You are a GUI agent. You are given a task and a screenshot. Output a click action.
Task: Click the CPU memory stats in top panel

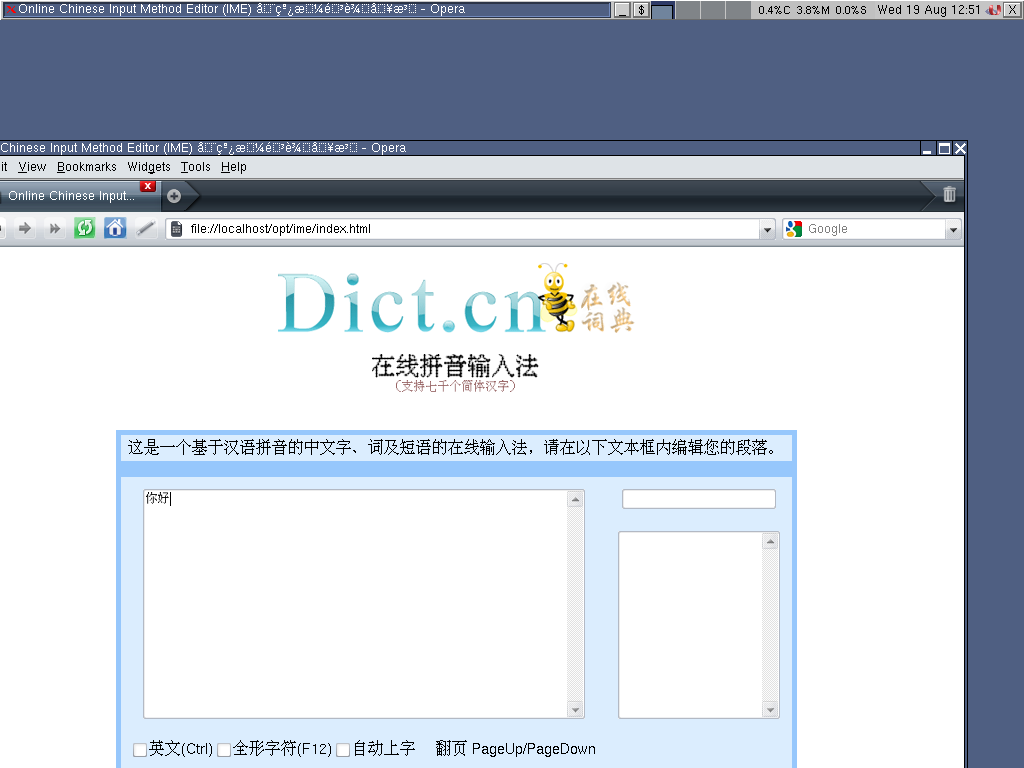tap(812, 10)
